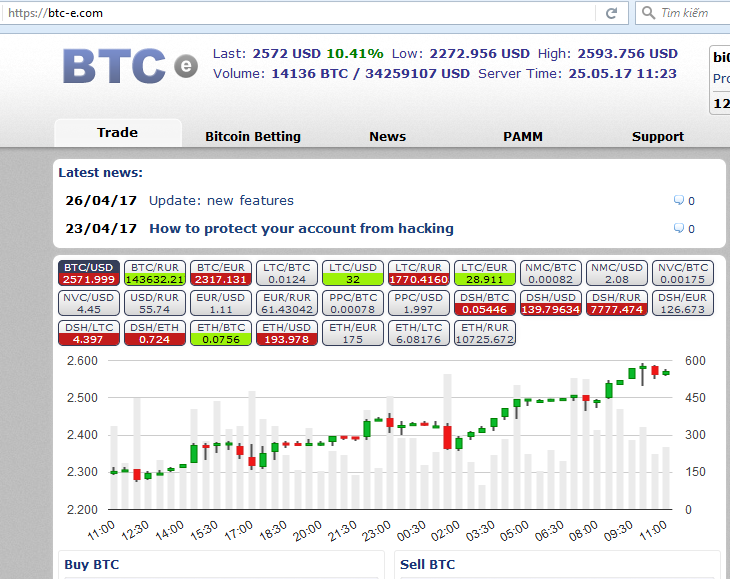Click the Sell BTC panel heading
This screenshot has height=579, width=730.
[x=427, y=565]
